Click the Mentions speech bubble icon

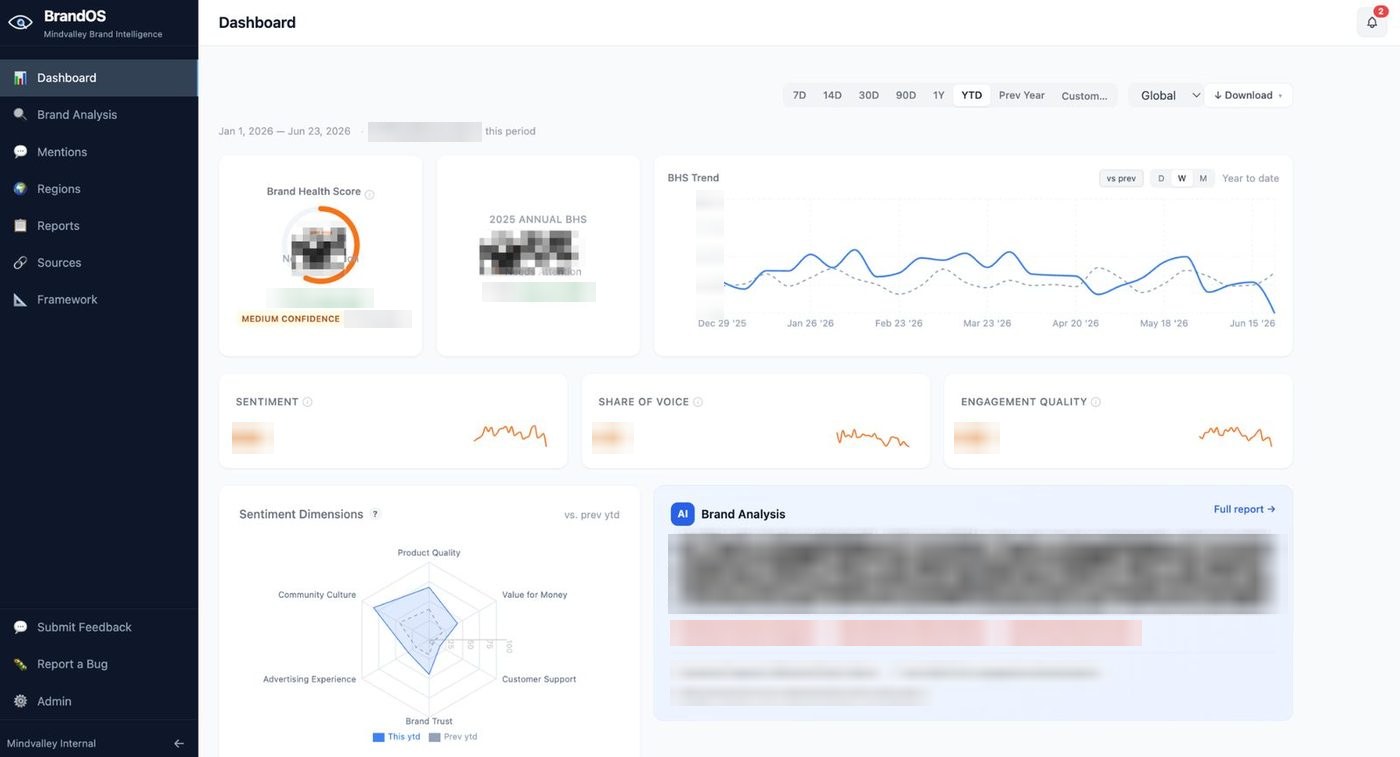click(x=20, y=152)
